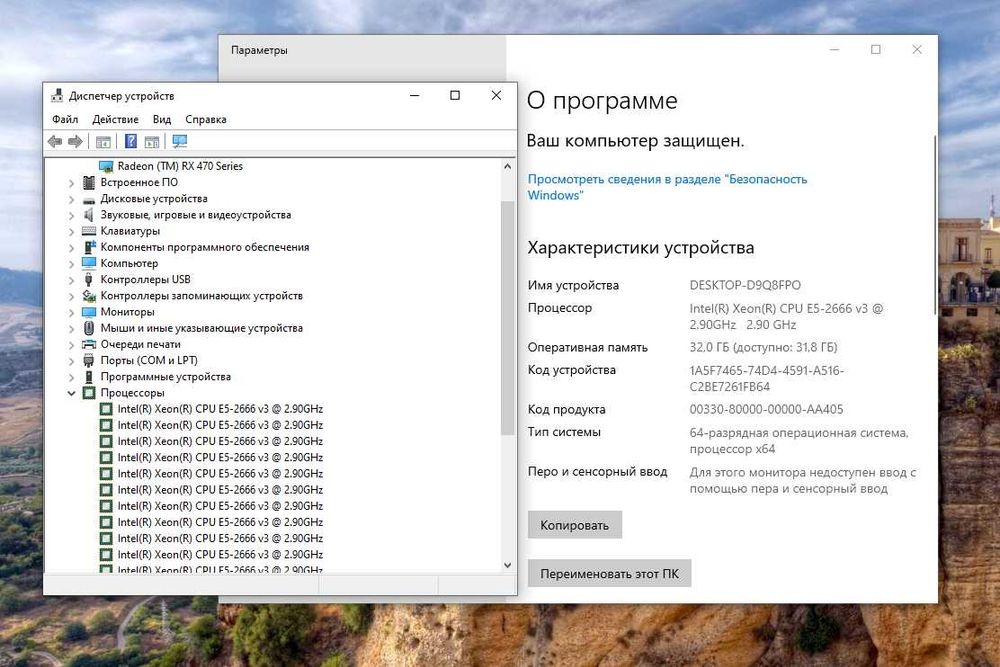Open the Справка menu
Image resolution: width=1000 pixels, height=667 pixels.
click(206, 119)
